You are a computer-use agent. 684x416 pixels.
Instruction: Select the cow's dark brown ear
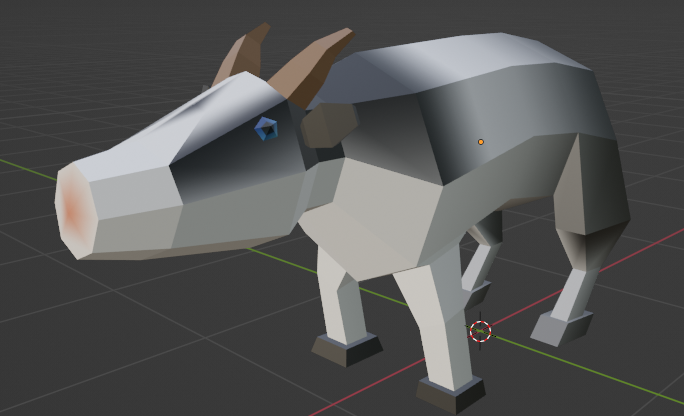tap(329, 124)
